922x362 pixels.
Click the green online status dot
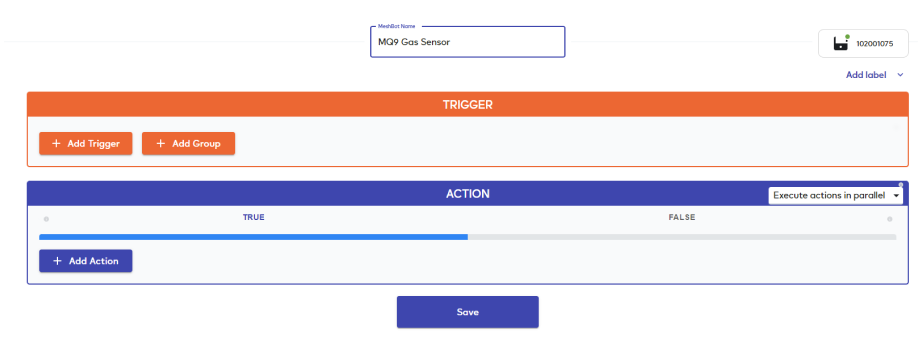[847, 37]
